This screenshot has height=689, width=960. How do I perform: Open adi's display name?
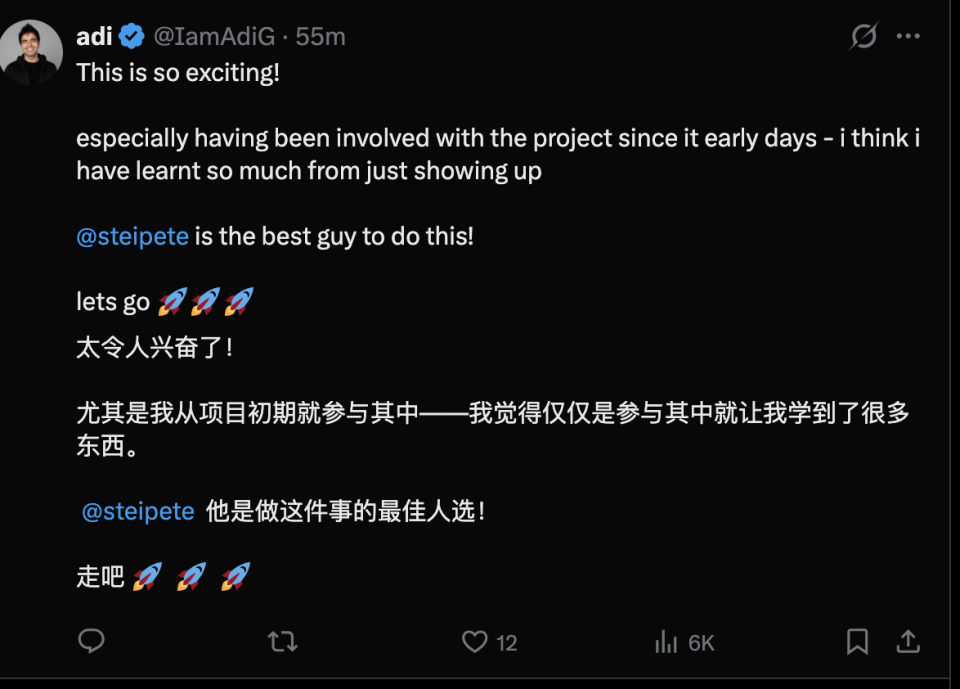click(95, 35)
